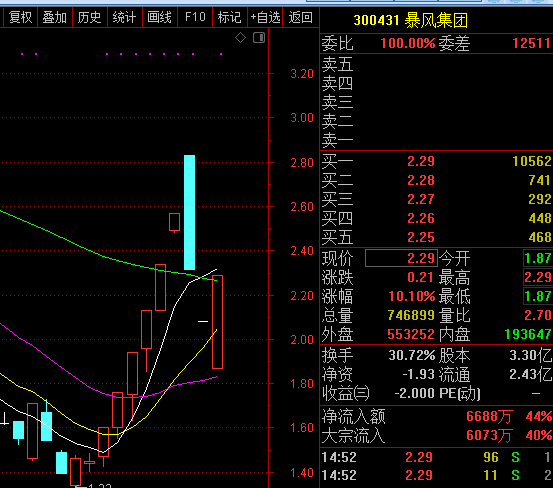The height and width of the screenshot is (488, 553).
Task: Select 买一 bid price 2.29
Action: (421, 161)
